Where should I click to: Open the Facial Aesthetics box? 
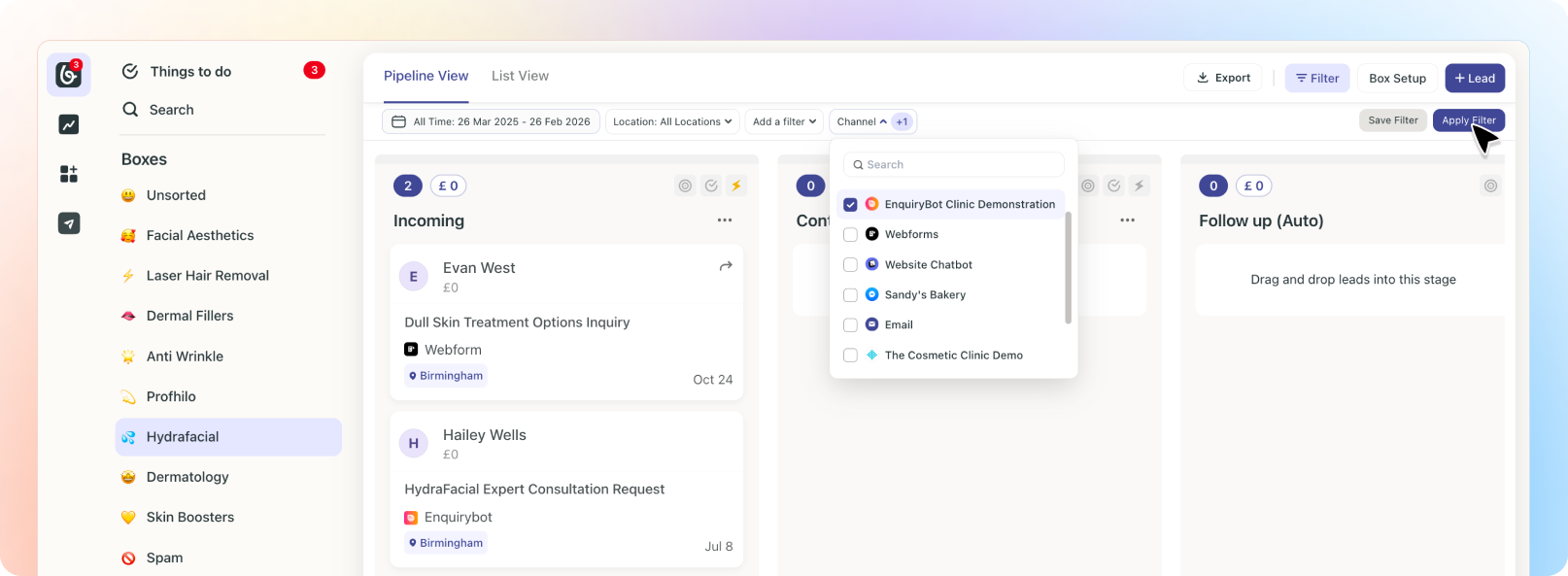tap(228, 235)
